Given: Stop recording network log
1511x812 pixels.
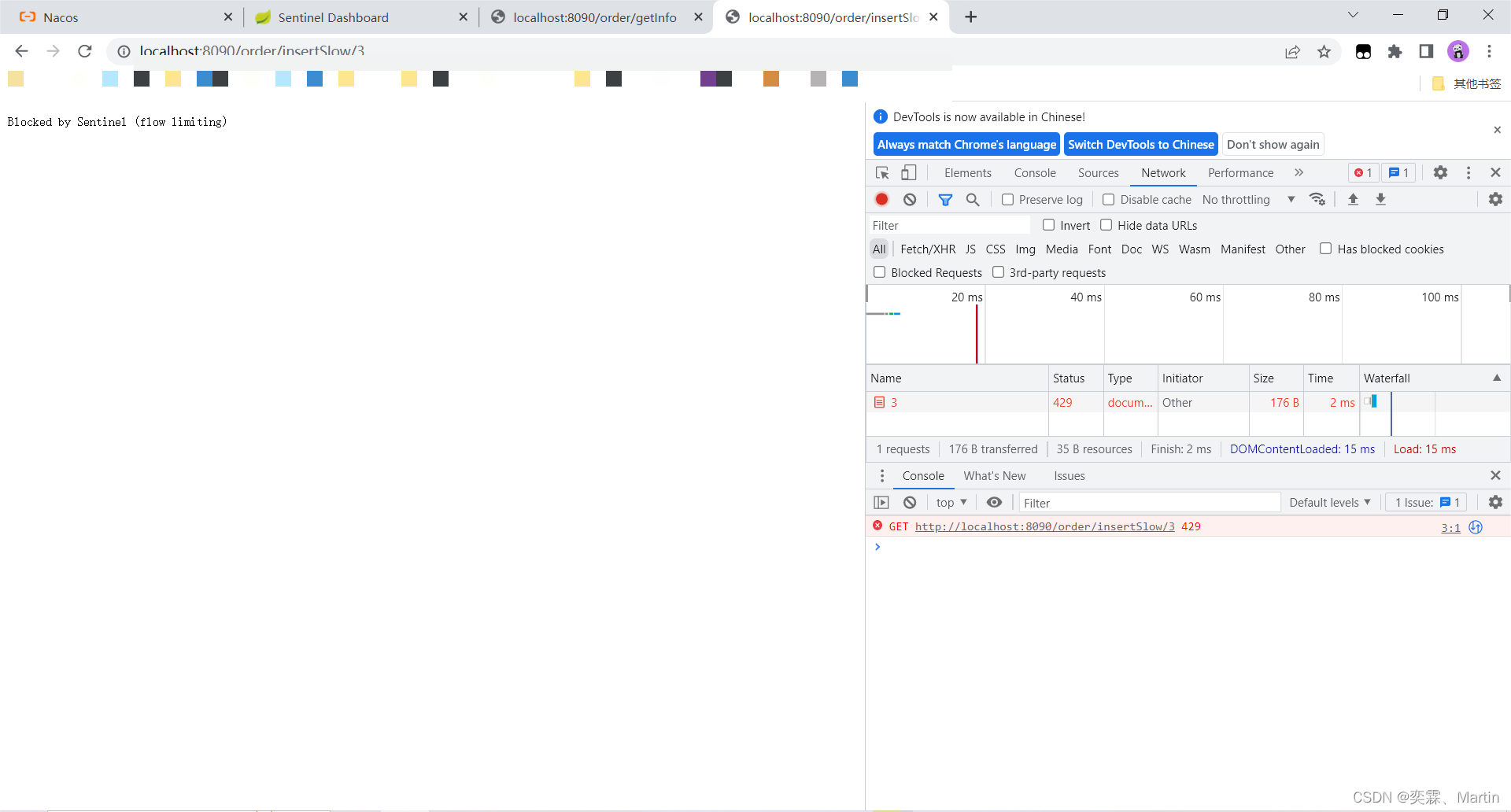Looking at the screenshot, I should [882, 200].
